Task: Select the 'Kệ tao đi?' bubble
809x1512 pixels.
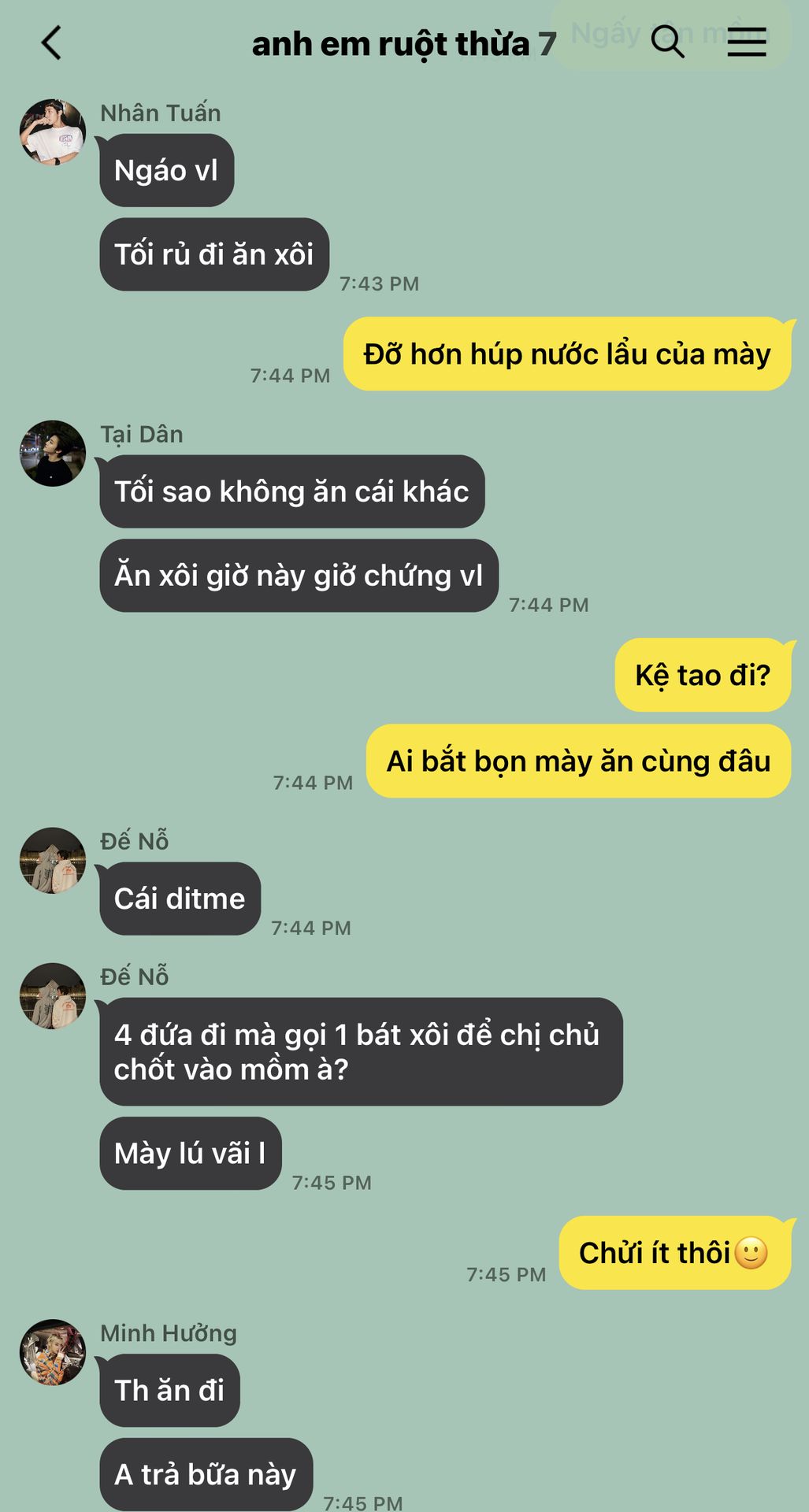Action: [703, 675]
